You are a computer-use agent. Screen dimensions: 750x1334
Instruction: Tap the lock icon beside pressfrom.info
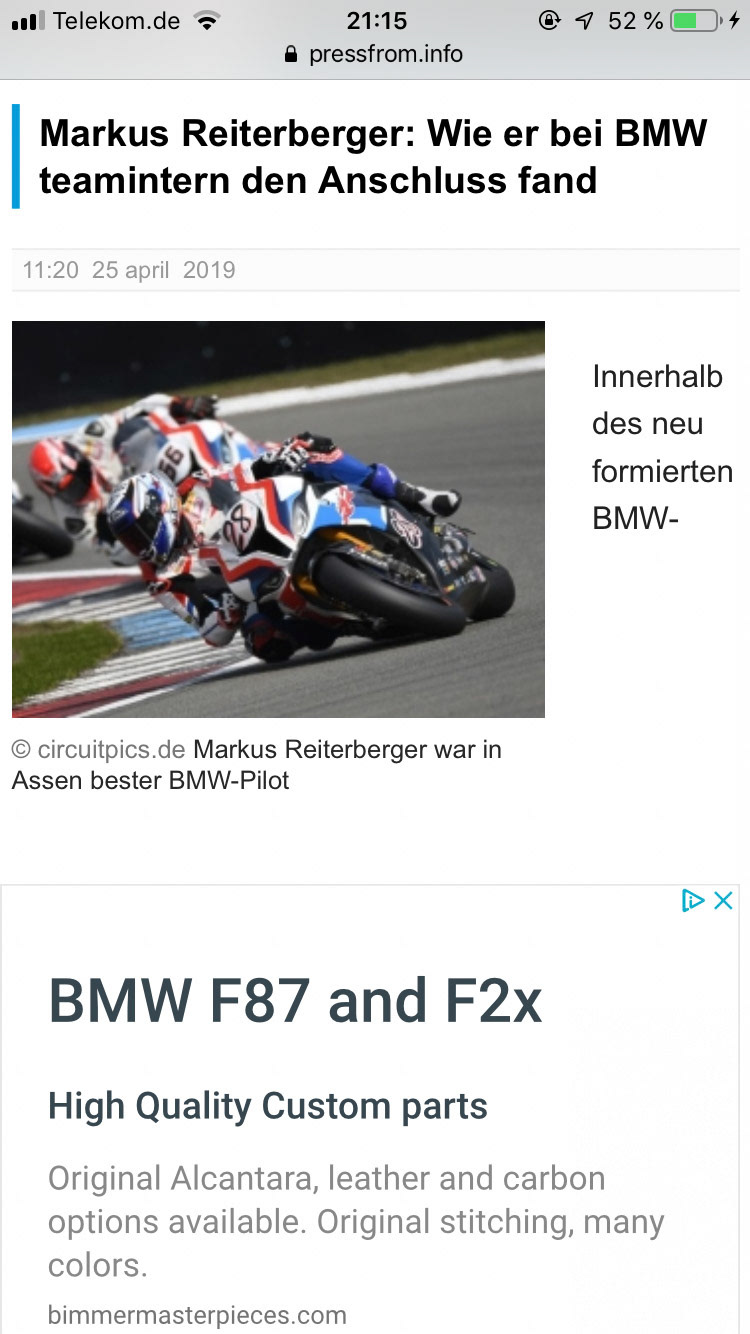tap(292, 54)
